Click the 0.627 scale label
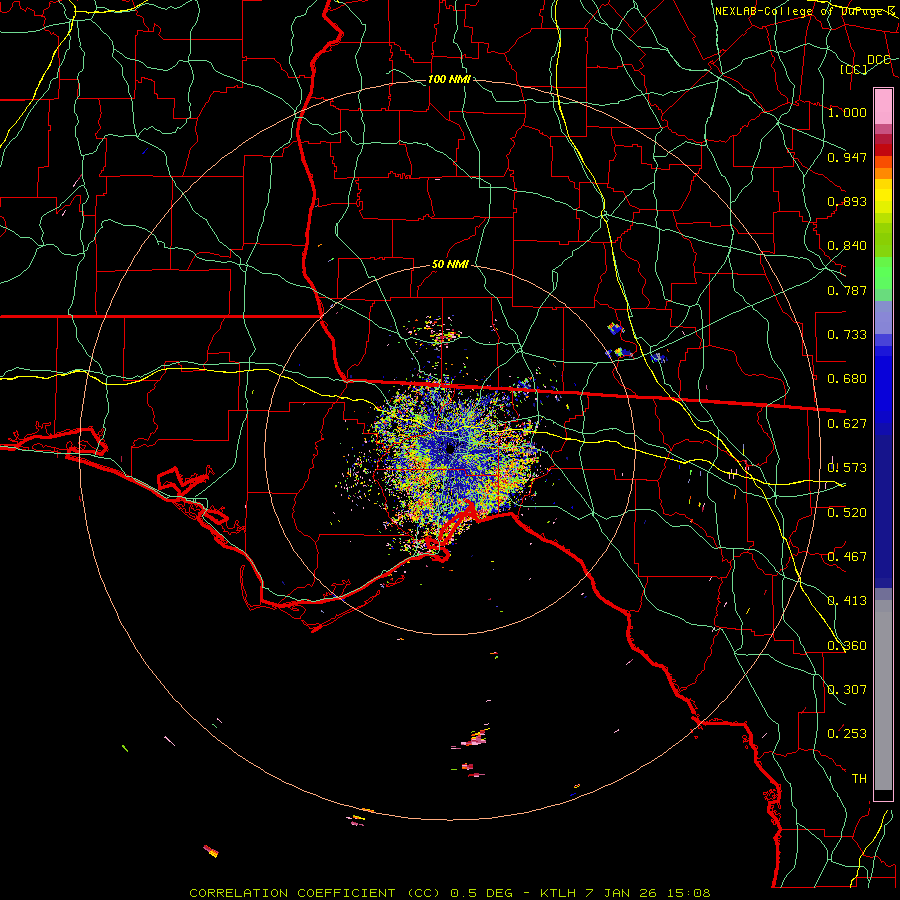This screenshot has height=900, width=900. click(847, 424)
